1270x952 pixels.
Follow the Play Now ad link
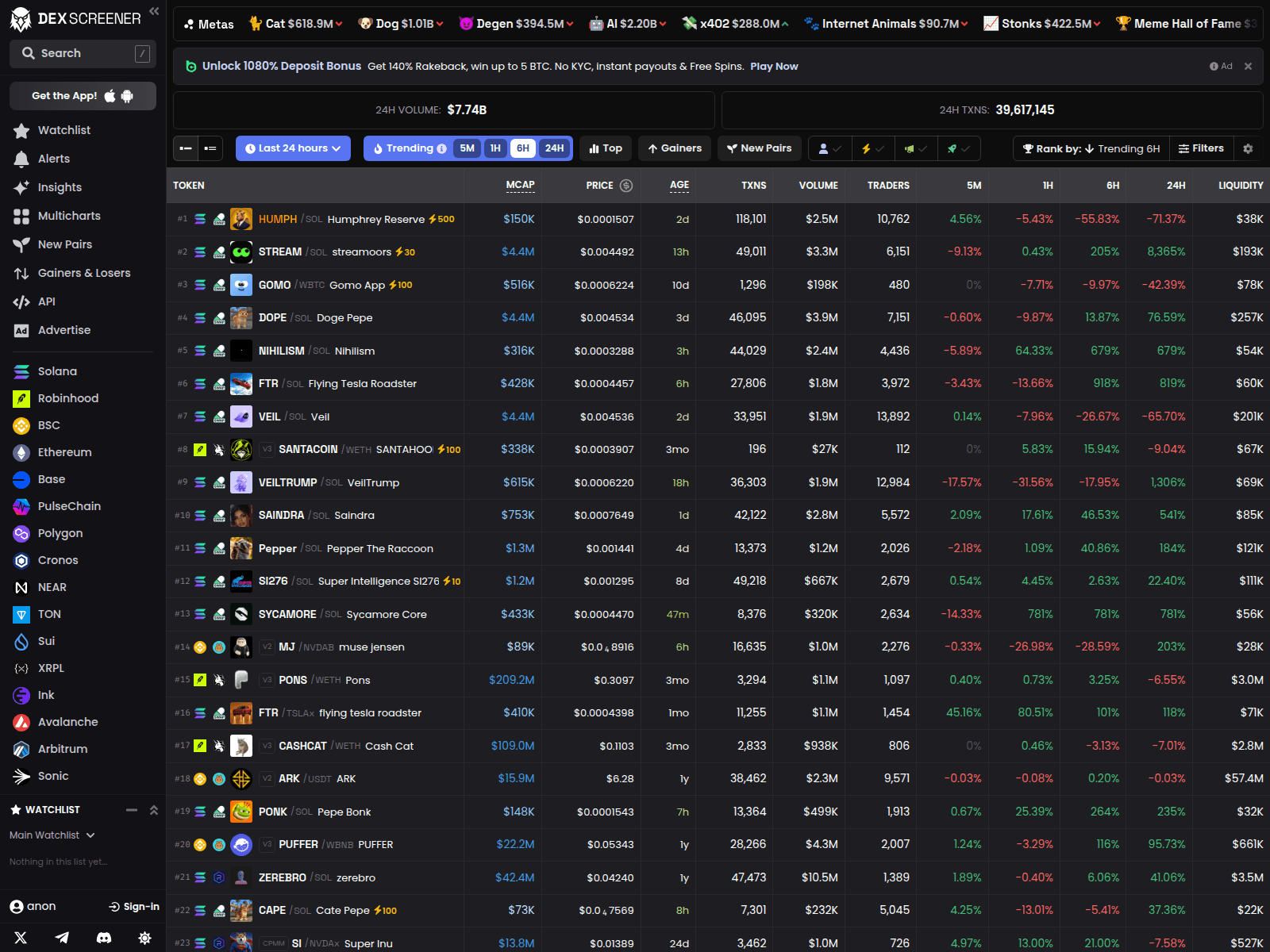774,67
